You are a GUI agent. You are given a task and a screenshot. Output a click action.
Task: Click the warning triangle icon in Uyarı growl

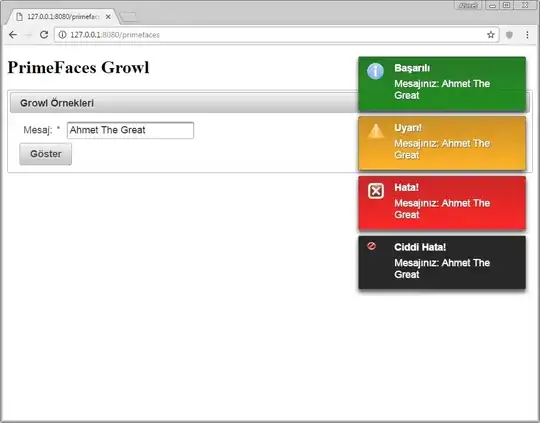point(376,131)
